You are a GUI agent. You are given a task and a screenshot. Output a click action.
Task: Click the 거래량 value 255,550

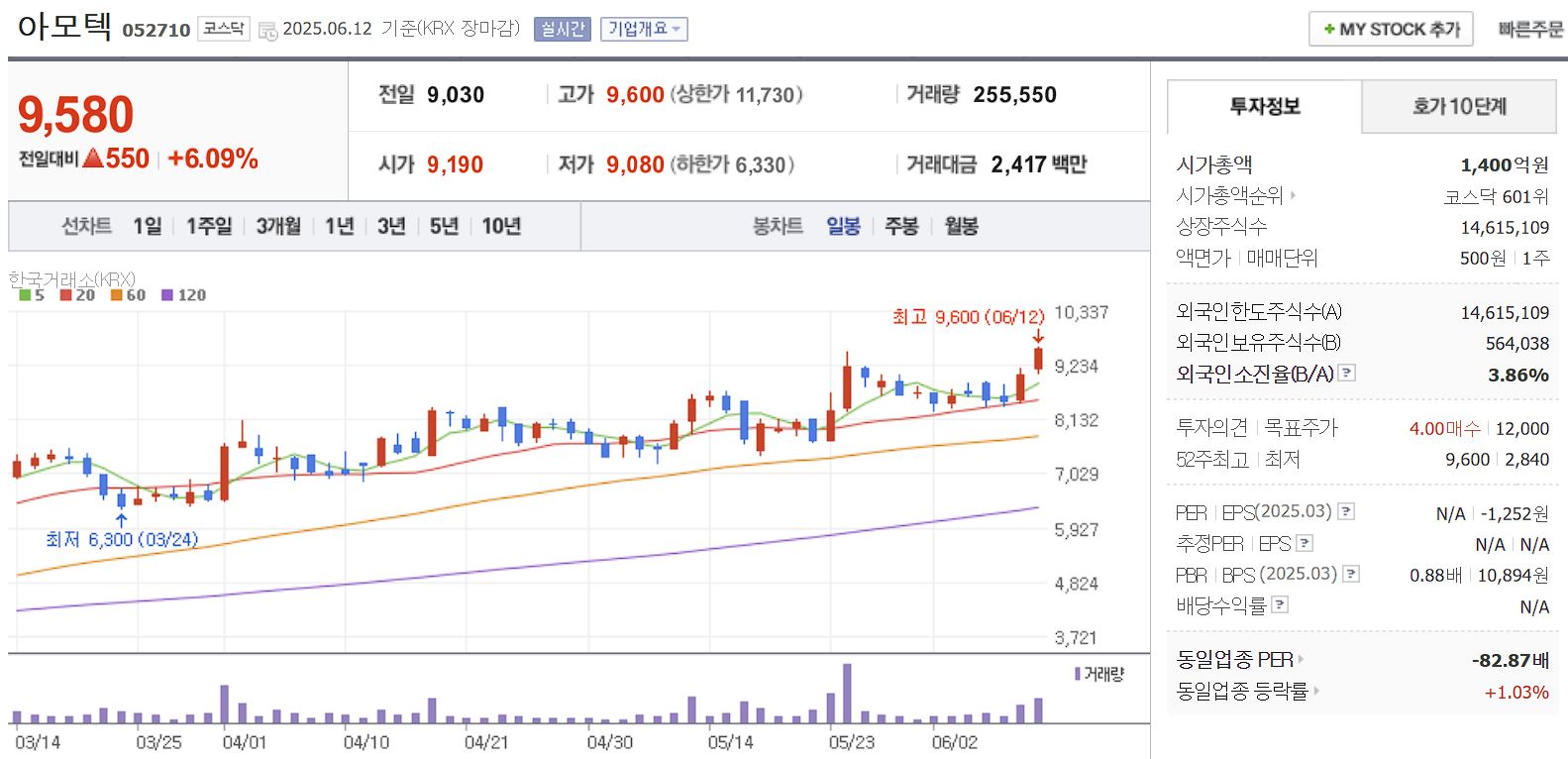(1014, 95)
